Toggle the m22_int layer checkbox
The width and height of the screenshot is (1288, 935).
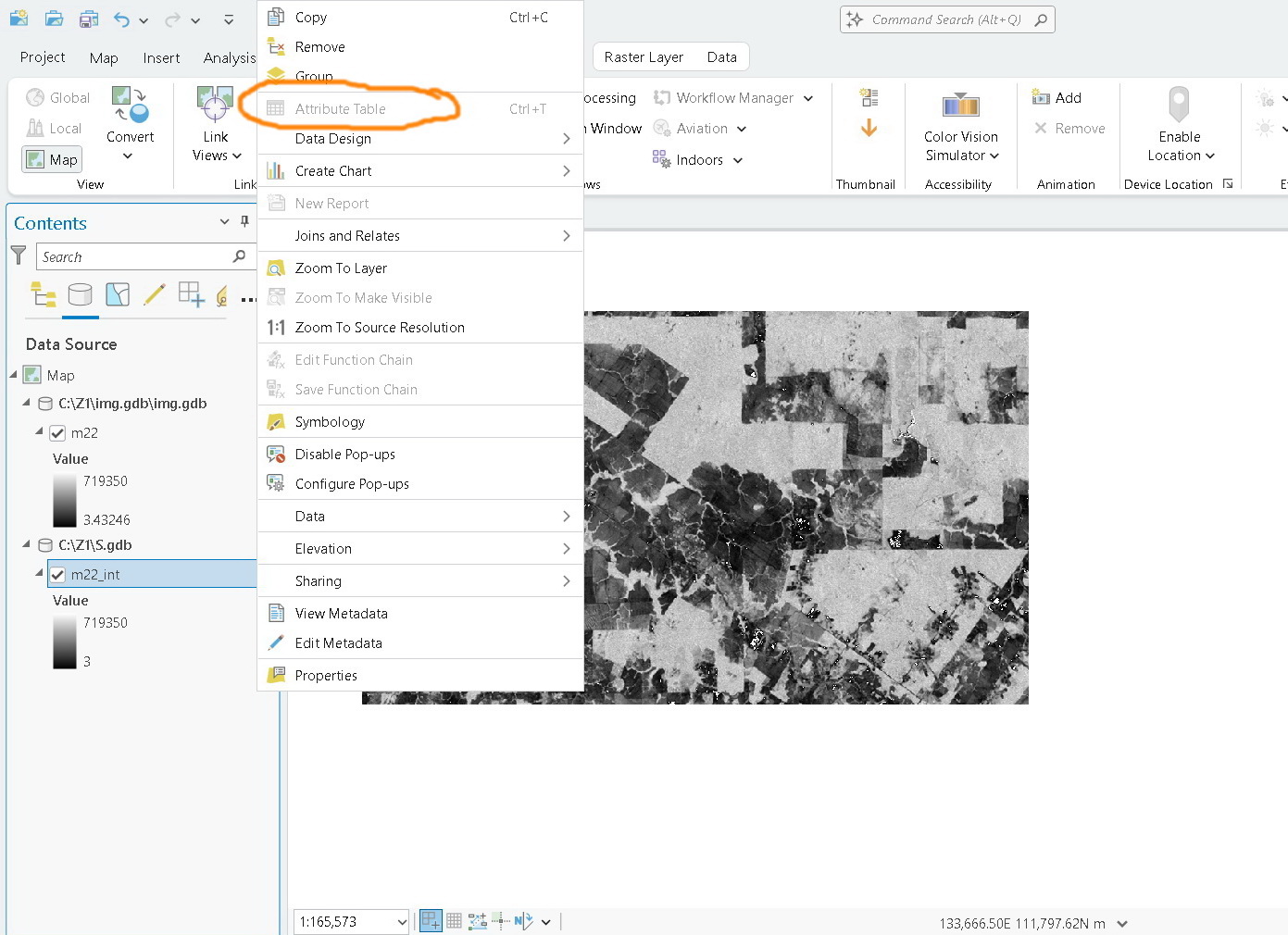[x=57, y=574]
